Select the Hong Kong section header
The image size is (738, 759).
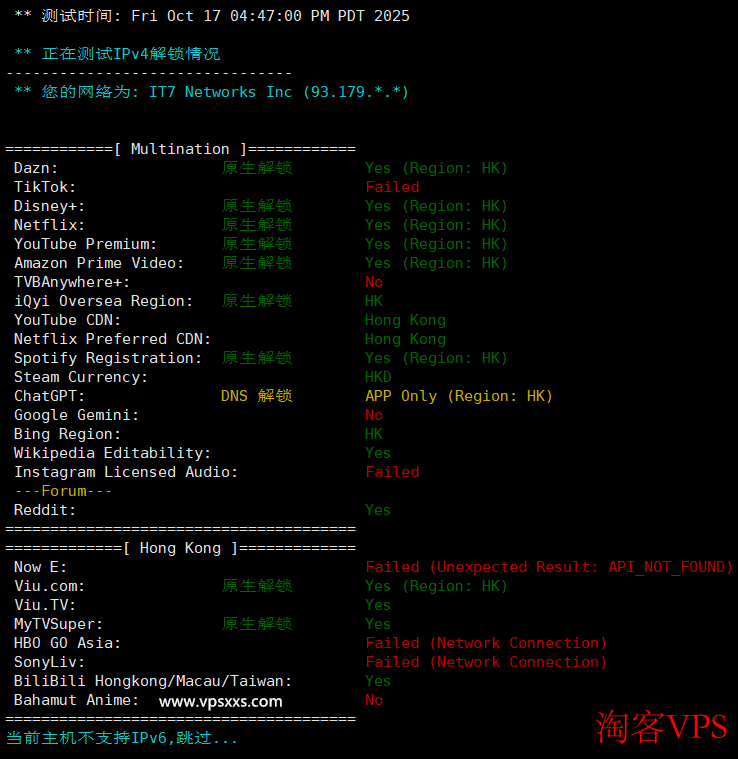(180, 548)
